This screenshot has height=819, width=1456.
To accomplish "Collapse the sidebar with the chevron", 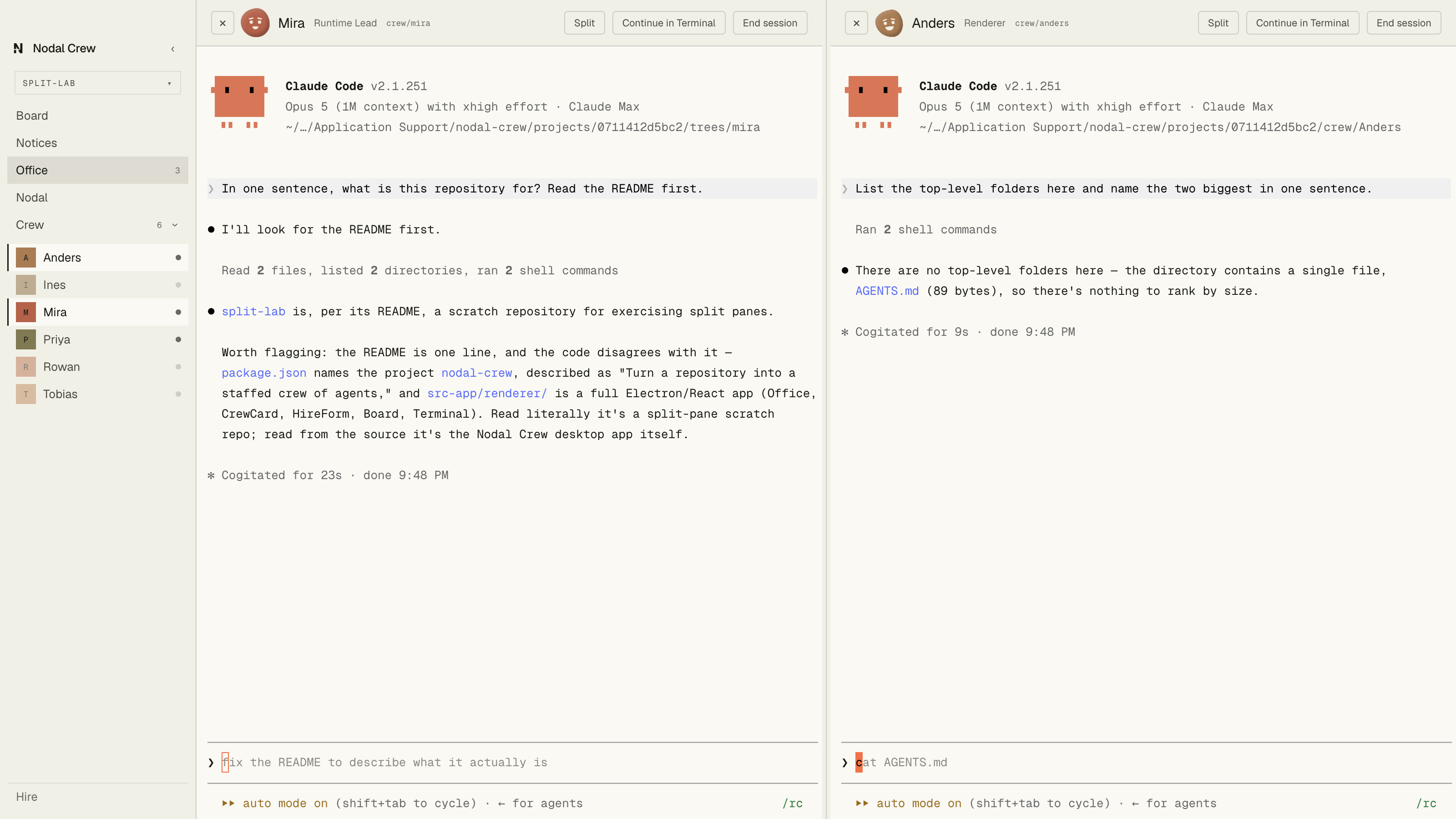I will 172,49.
